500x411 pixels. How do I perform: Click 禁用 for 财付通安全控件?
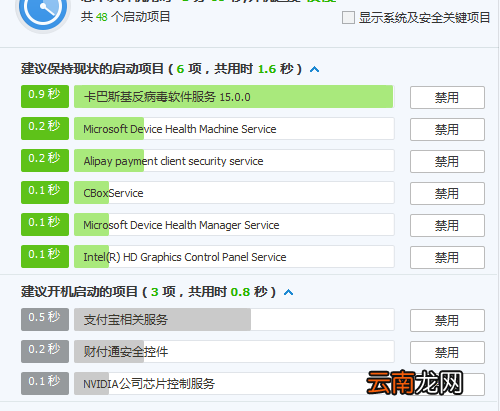coord(447,352)
